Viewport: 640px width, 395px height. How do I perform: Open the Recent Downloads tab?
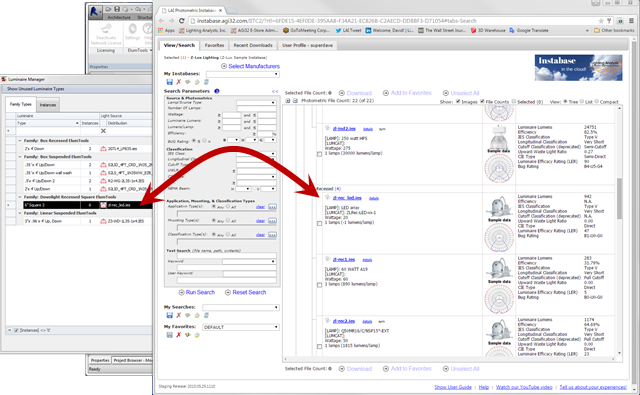[x=253, y=45]
